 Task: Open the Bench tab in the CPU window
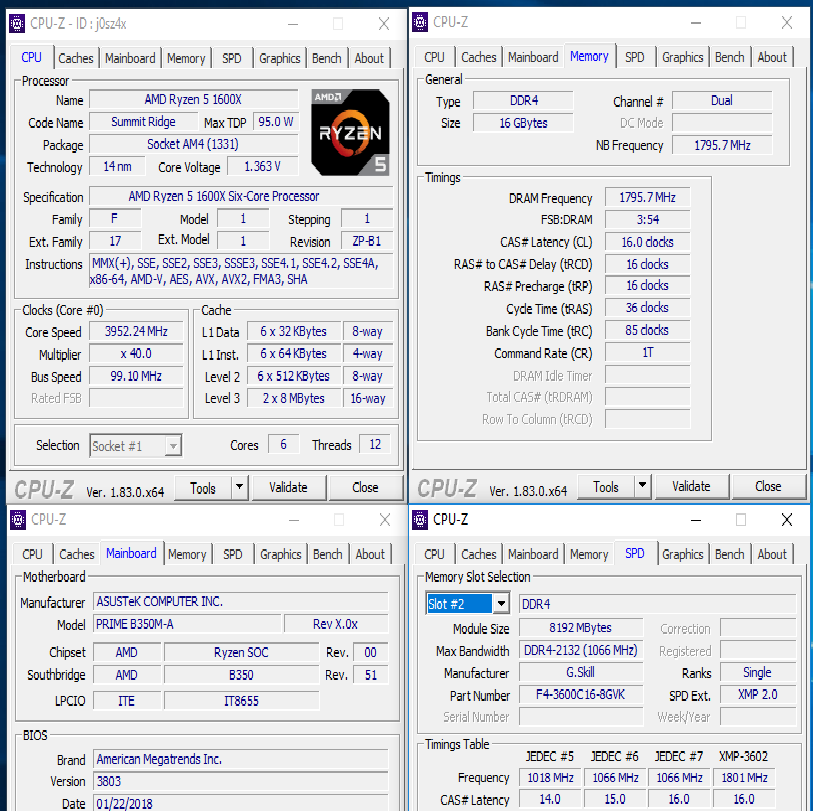click(x=327, y=58)
